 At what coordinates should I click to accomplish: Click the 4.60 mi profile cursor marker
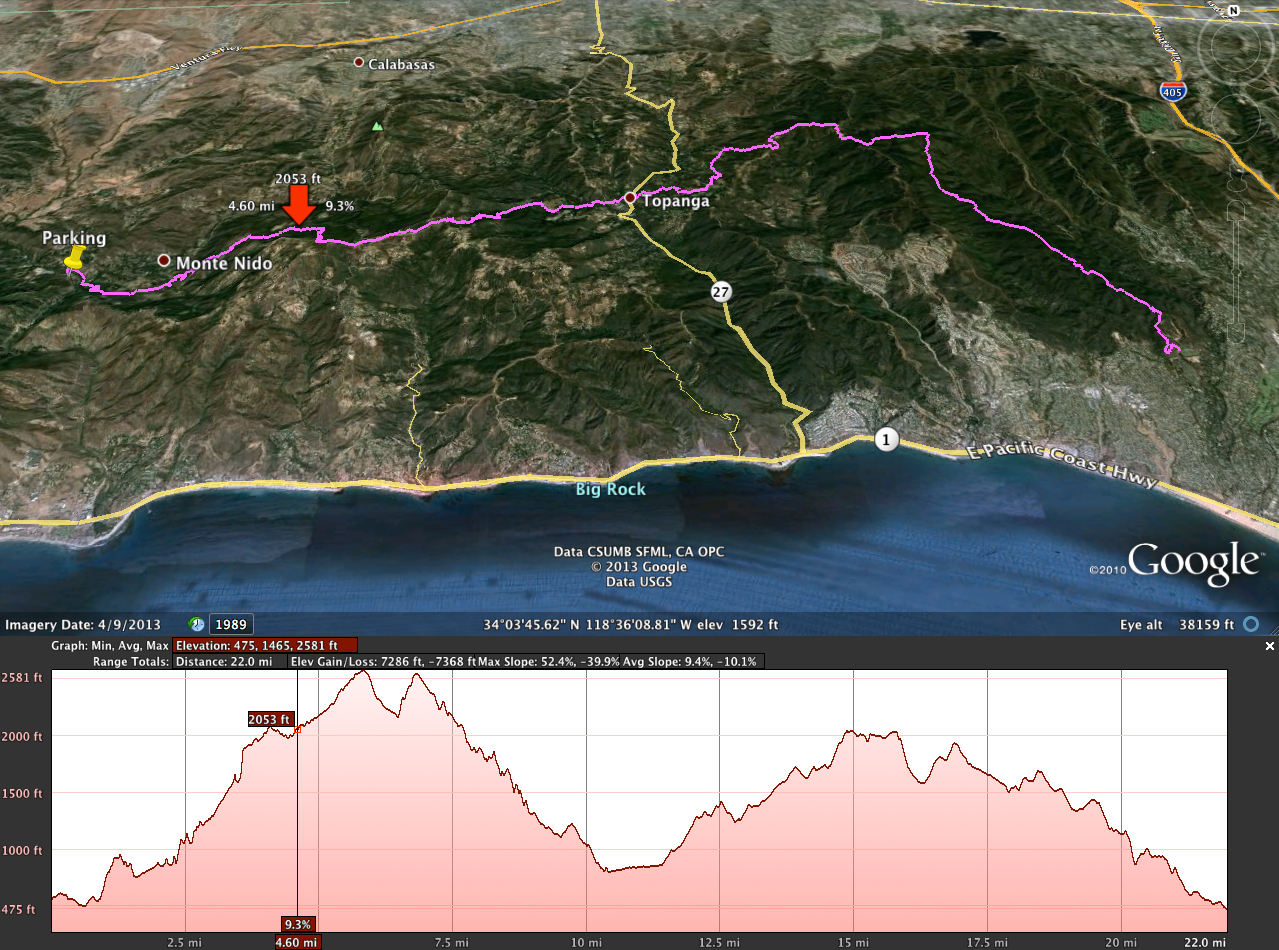point(298,942)
